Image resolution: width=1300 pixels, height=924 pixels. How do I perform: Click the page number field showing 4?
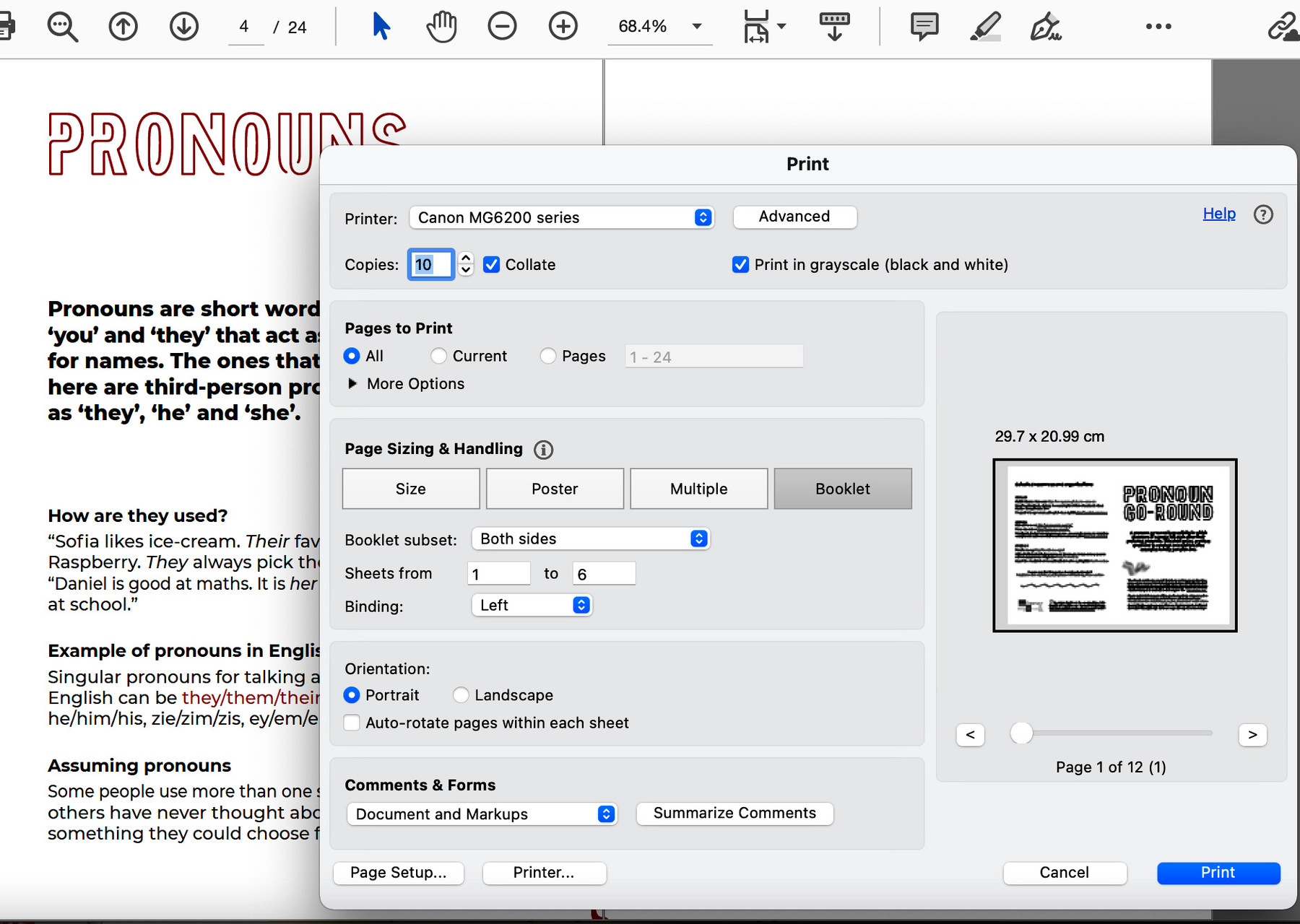point(245,27)
